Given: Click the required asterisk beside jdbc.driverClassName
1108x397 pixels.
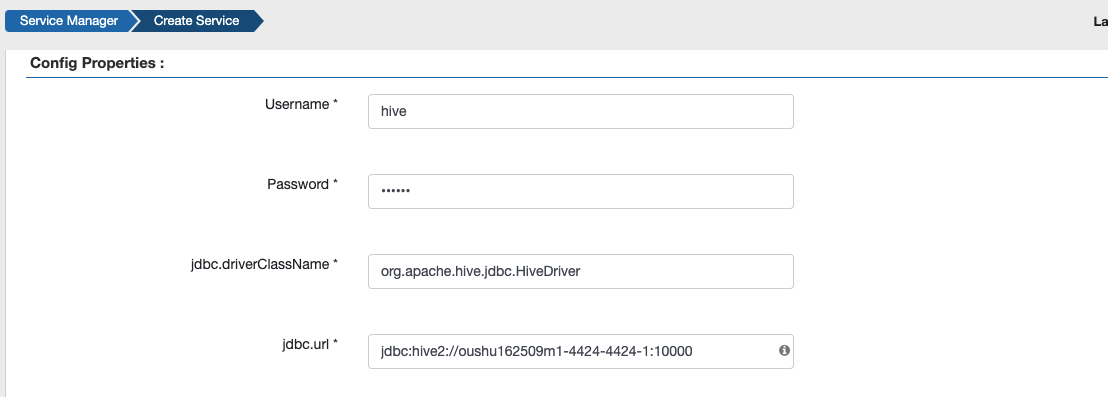Looking at the screenshot, I should coord(335,263).
